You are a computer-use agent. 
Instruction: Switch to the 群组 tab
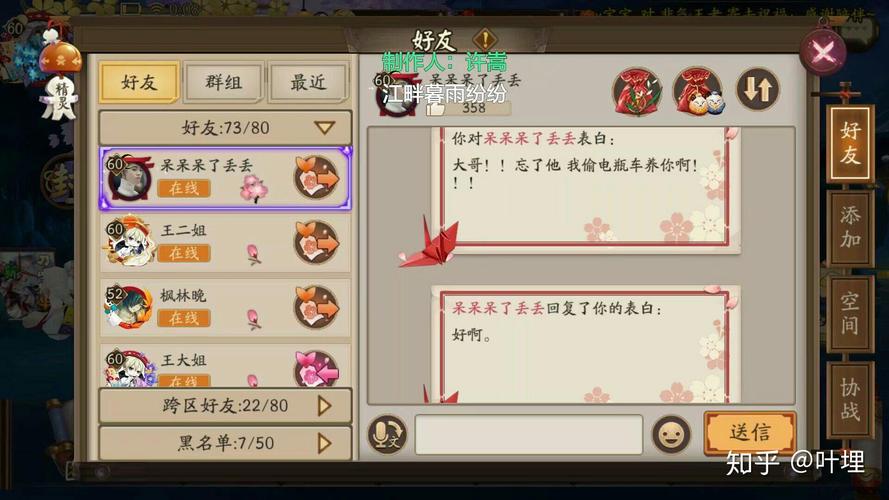[x=224, y=83]
